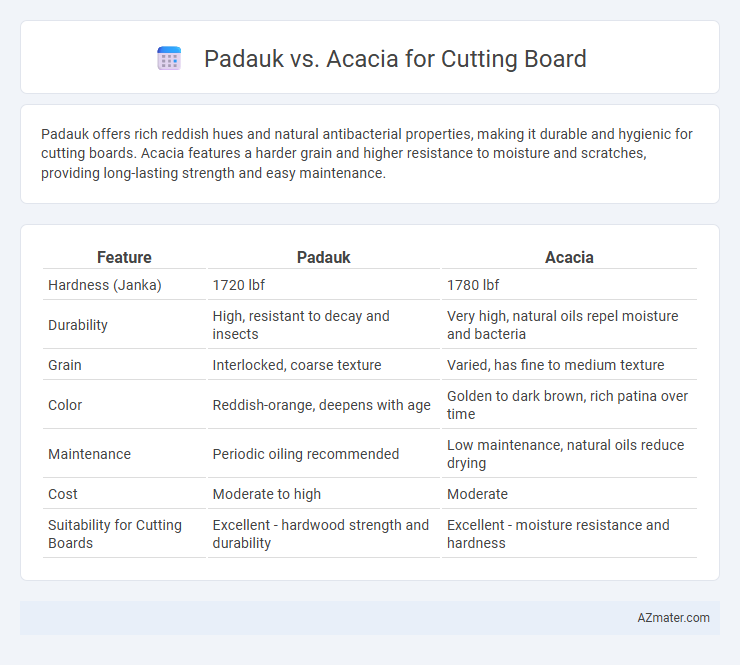This screenshot has width=740, height=665.
Task: Click the calendar icon beside the title
Action: [x=169, y=59]
